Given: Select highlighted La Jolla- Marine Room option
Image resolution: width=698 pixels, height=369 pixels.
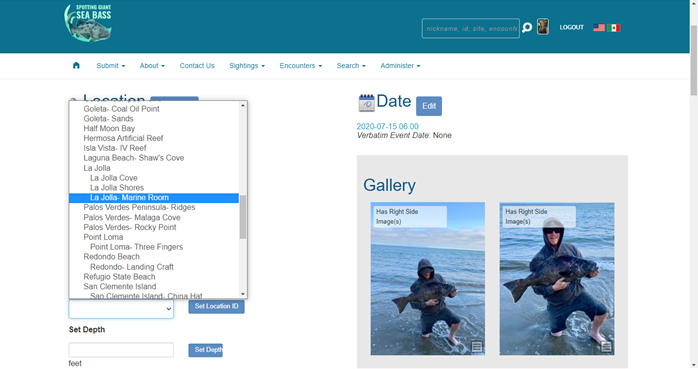Looking at the screenshot, I should coord(154,198).
